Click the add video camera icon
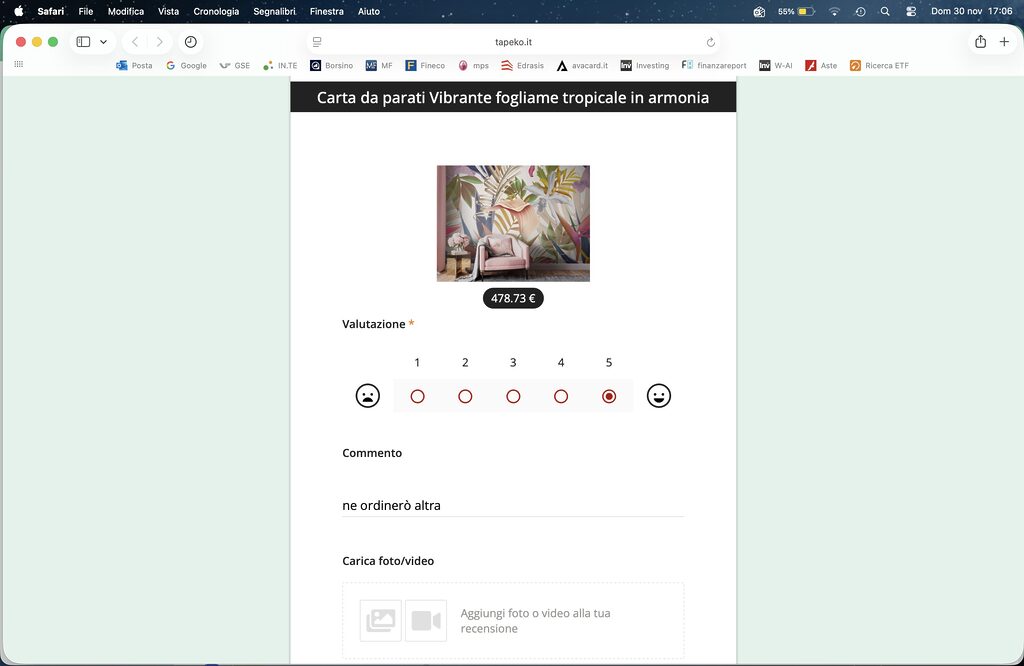Image resolution: width=1024 pixels, height=666 pixels. click(x=426, y=621)
